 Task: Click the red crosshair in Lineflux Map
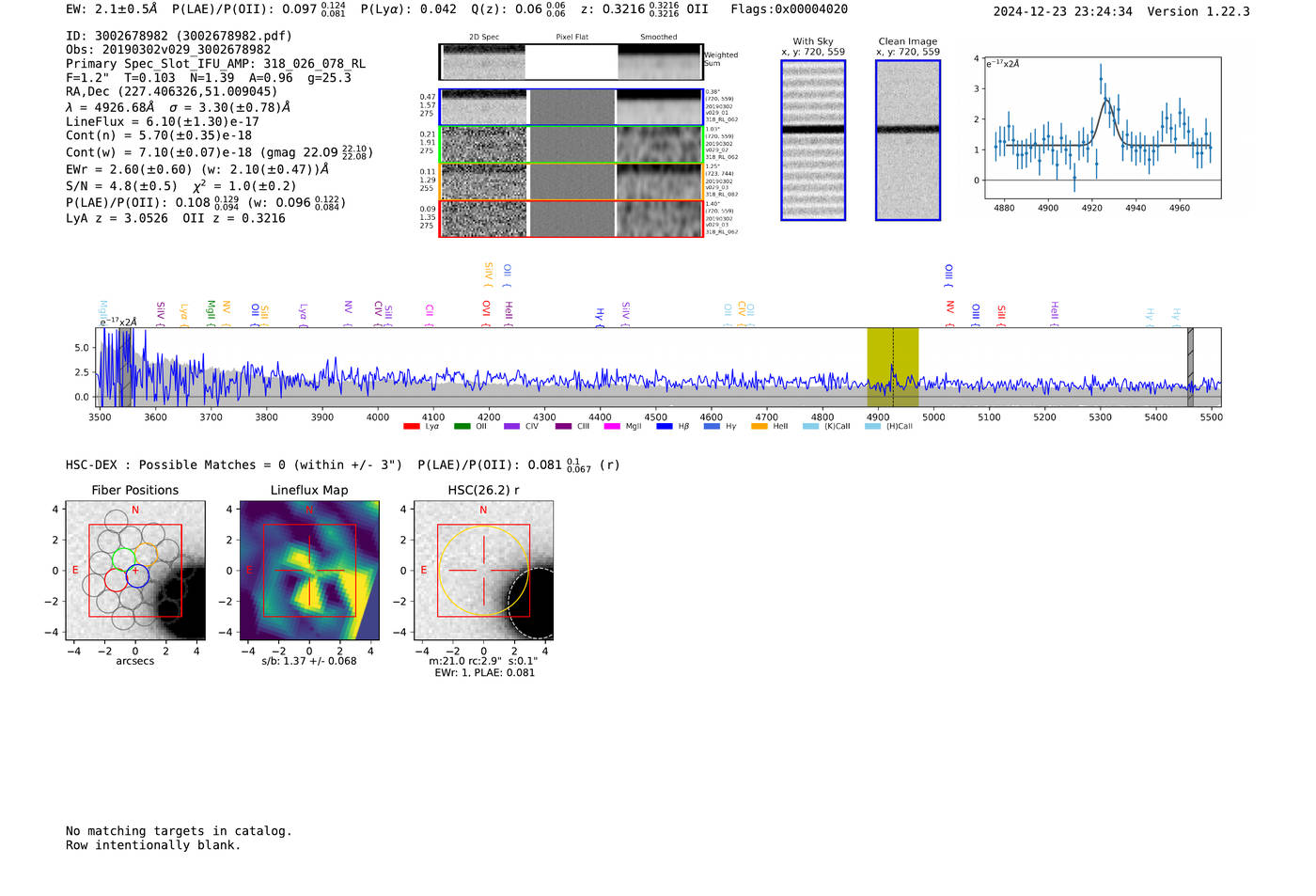pyautogui.click(x=309, y=571)
